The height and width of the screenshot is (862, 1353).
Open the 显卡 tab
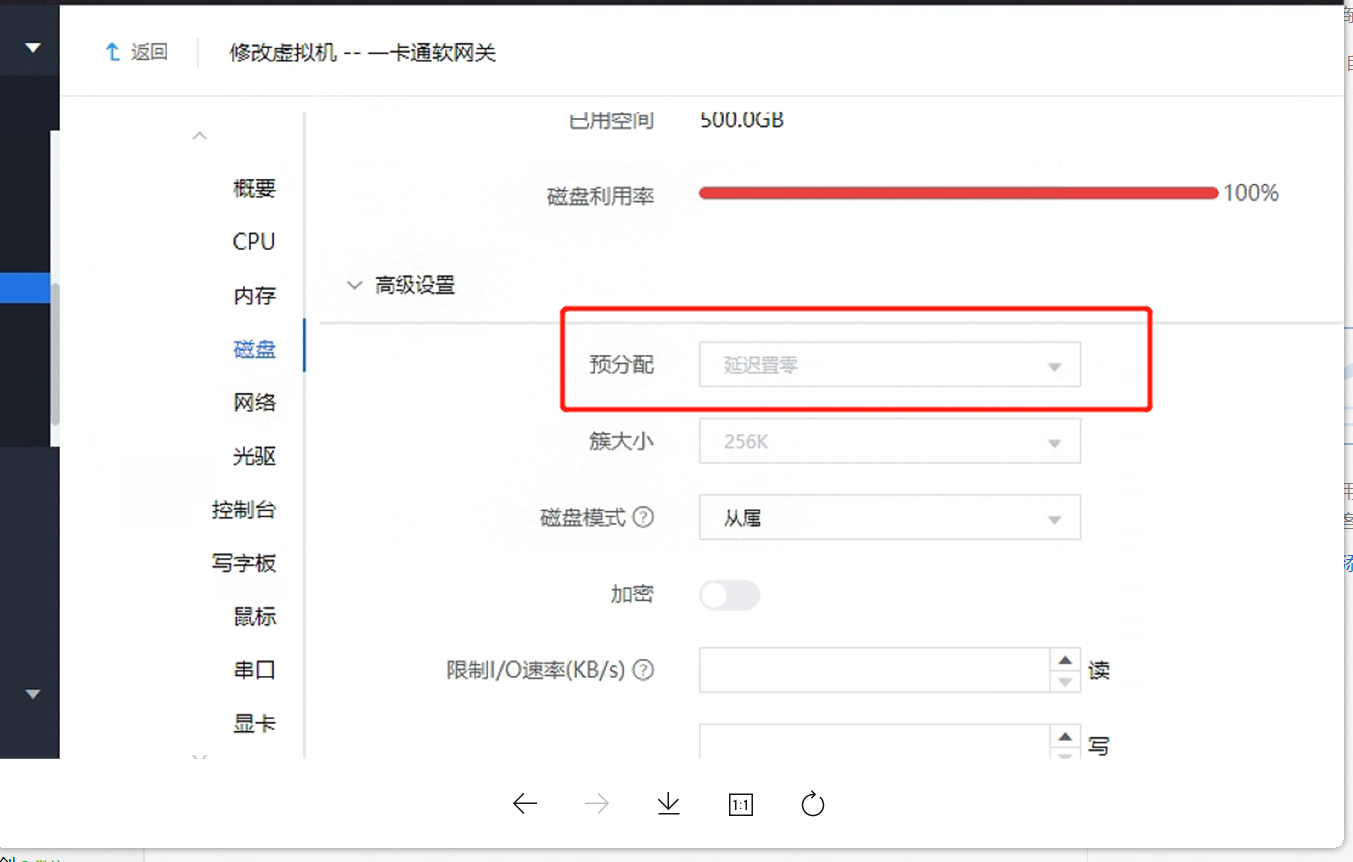pyautogui.click(x=254, y=724)
